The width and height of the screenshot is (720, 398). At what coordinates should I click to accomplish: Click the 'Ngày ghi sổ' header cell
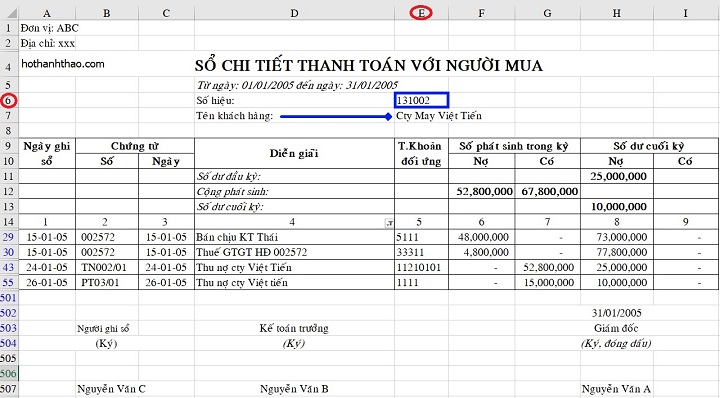coord(47,153)
